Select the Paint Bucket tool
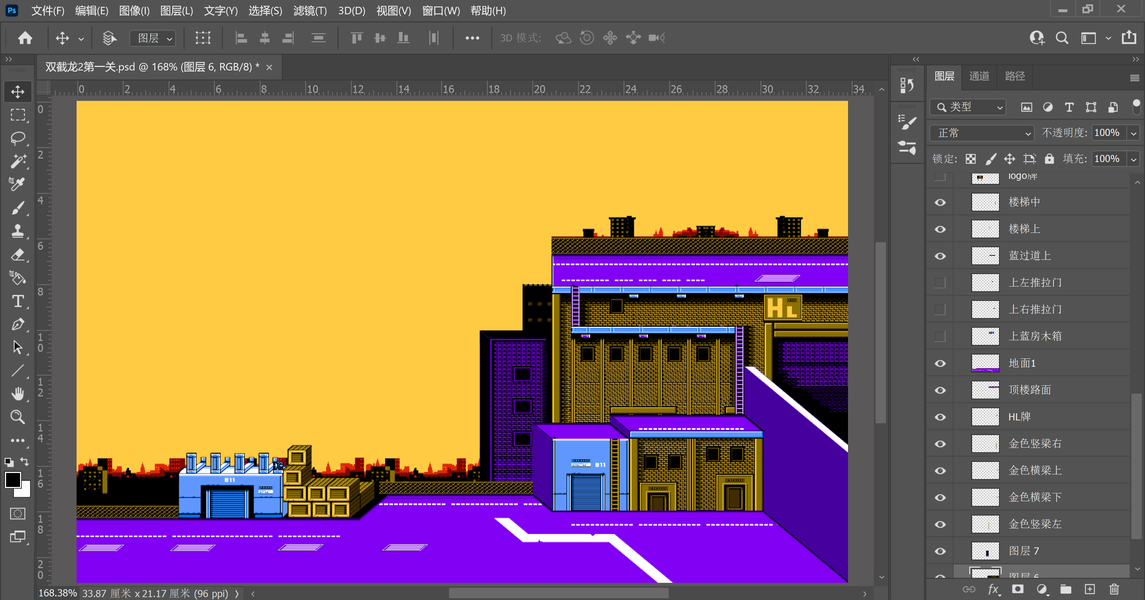The height and width of the screenshot is (600, 1145). [18, 278]
